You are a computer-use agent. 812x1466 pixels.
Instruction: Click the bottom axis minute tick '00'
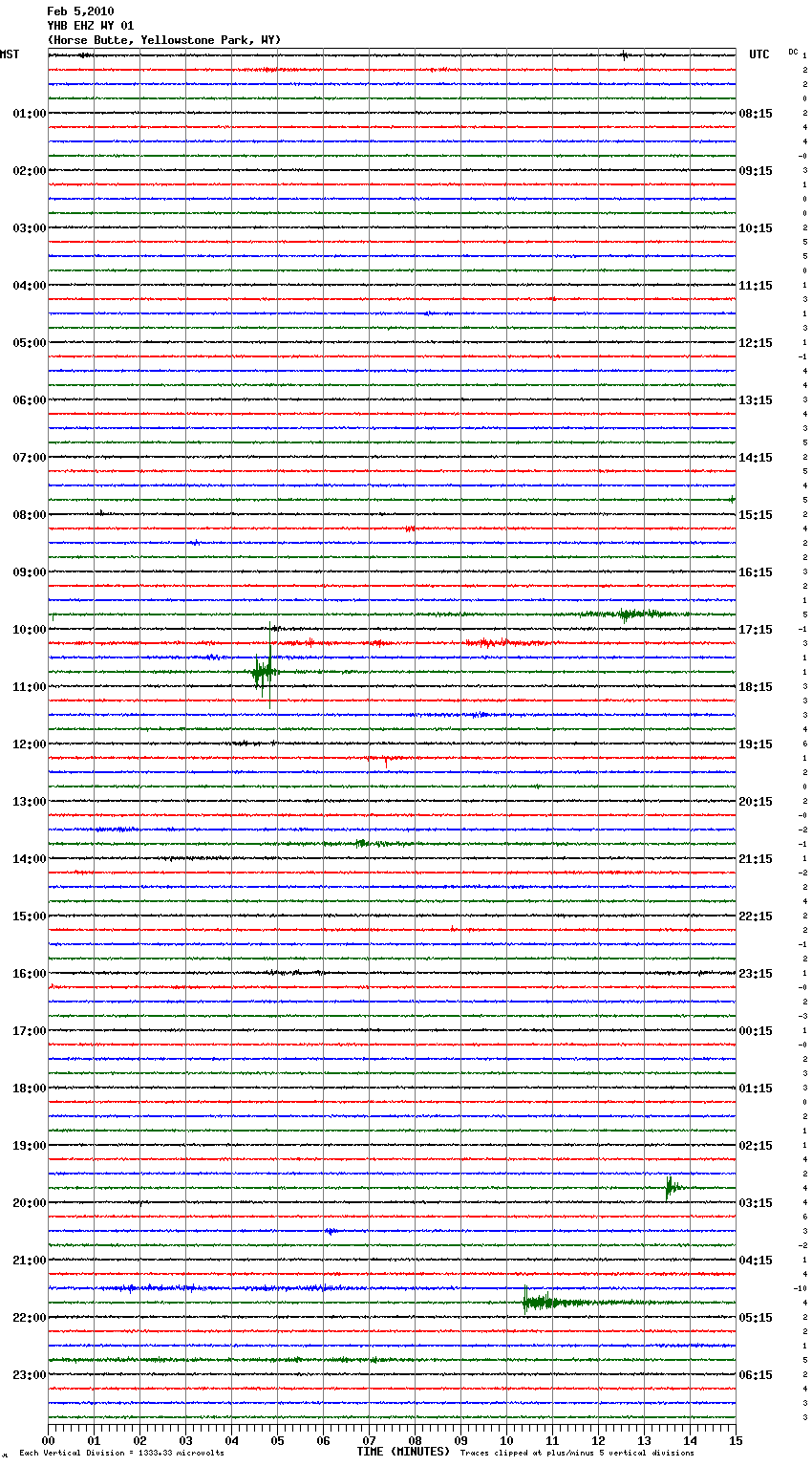coord(48,1440)
